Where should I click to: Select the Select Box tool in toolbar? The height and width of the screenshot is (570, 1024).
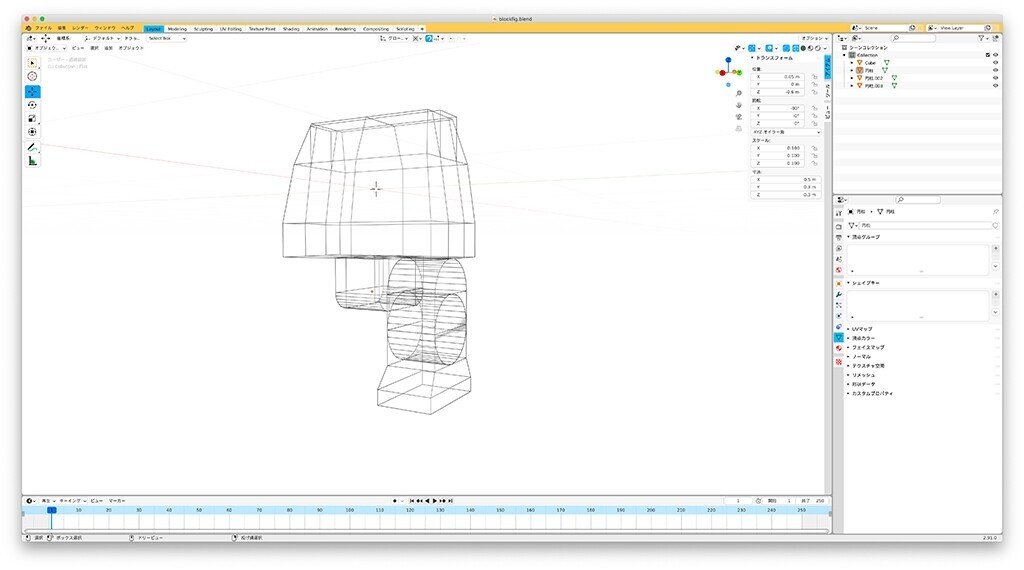(32, 63)
